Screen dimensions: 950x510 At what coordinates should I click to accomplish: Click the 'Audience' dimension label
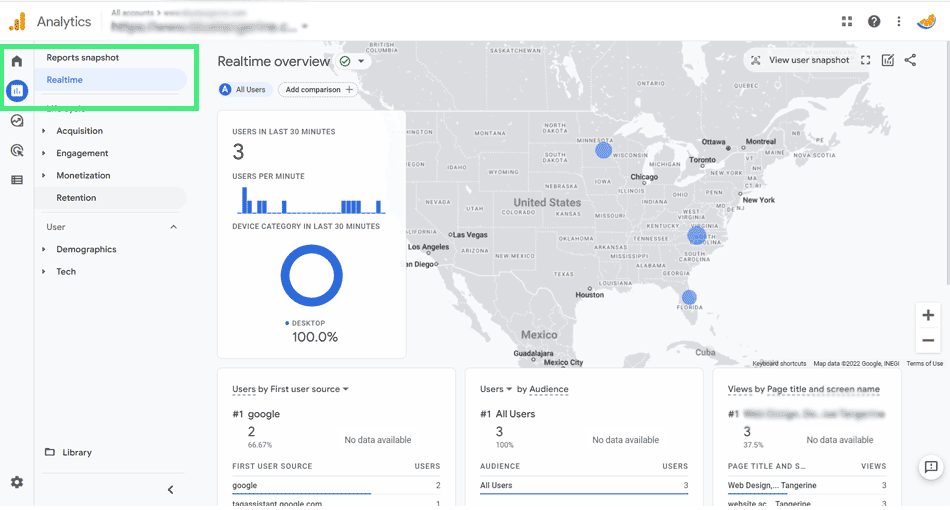[x=548, y=389]
